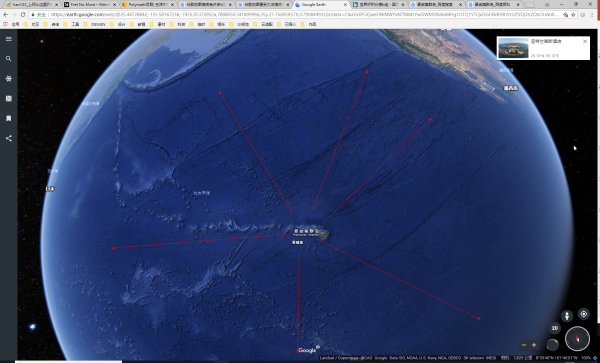Click the compass to reset north

pyautogui.click(x=577, y=339)
